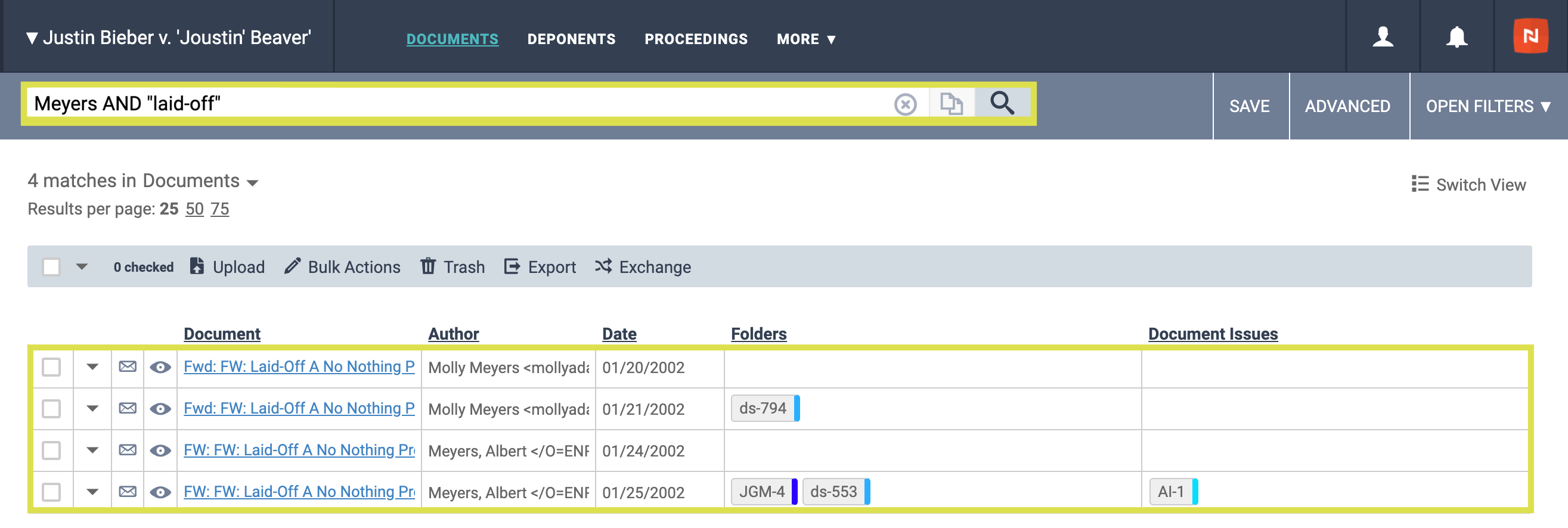The height and width of the screenshot is (528, 1568).
Task: Click email icon in 01/25/2002 row
Action: tap(127, 492)
